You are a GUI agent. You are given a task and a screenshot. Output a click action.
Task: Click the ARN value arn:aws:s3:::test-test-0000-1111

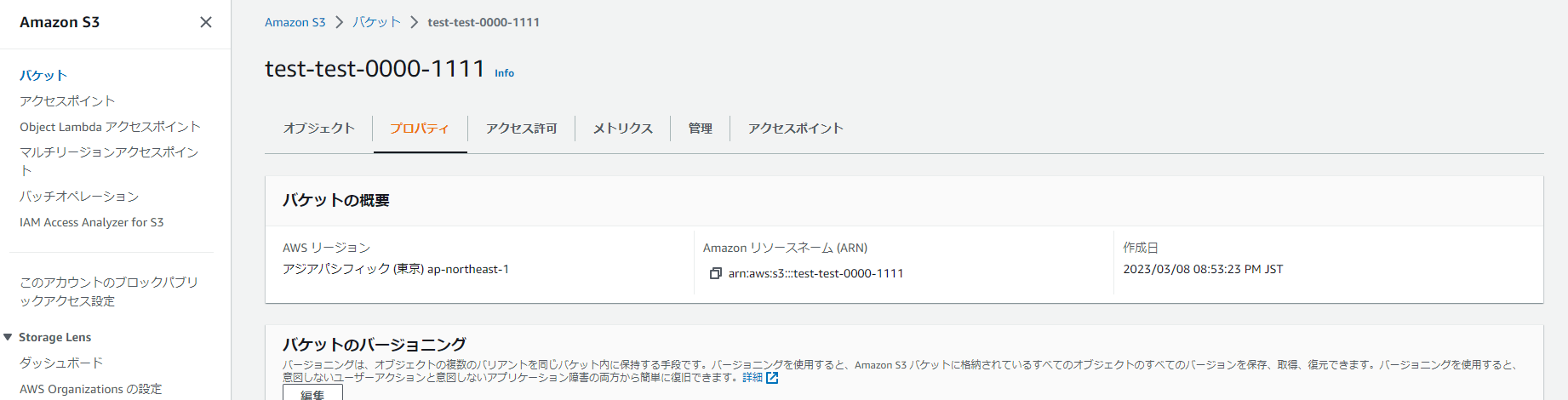[815, 273]
